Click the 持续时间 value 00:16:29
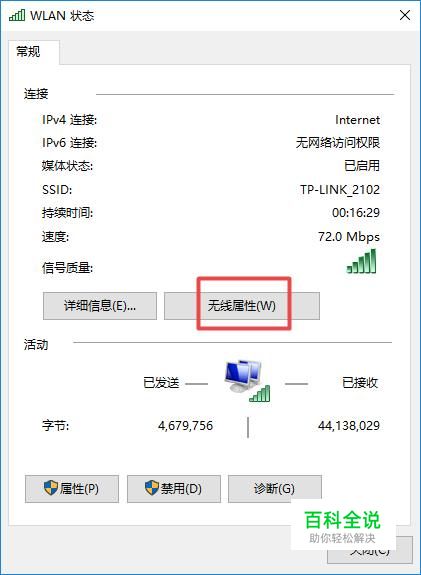Screen dimensions: 421x575 pyautogui.click(x=356, y=213)
